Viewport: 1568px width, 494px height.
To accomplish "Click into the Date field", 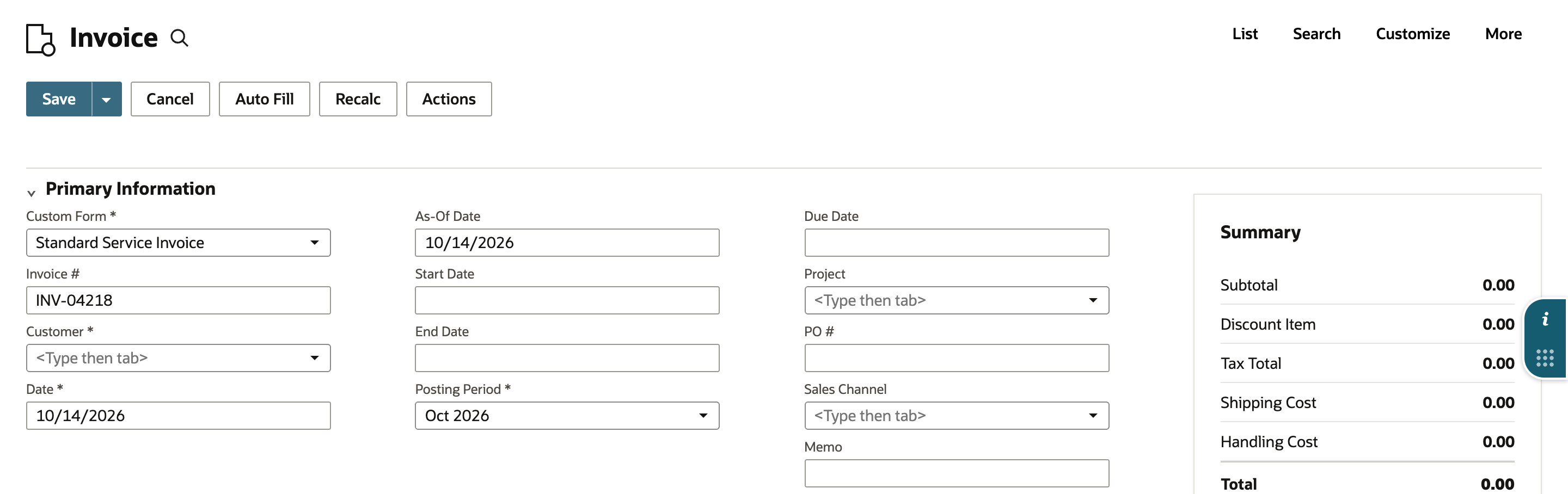I will (179, 416).
